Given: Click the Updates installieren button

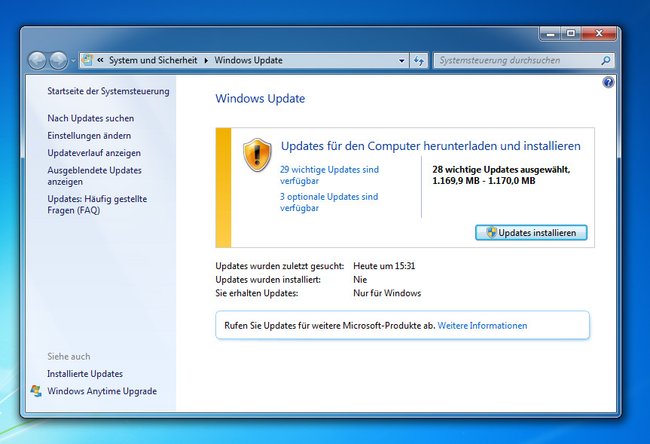Looking at the screenshot, I should click(531, 233).
